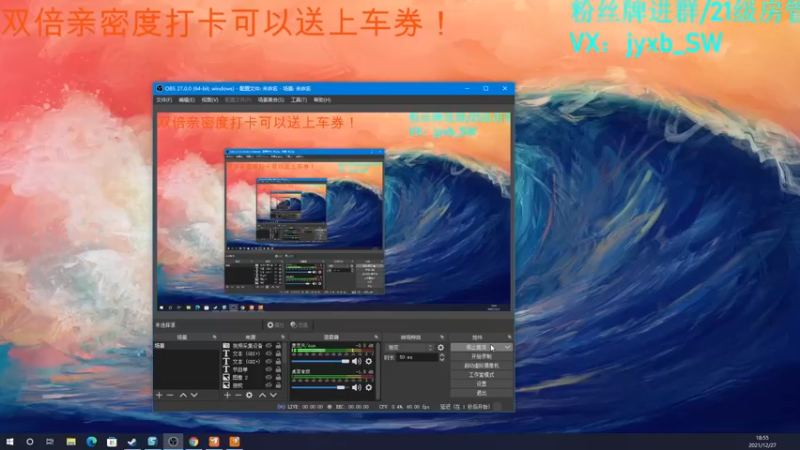Select the 场景 entry in scene list
This screenshot has width=800, height=450.
(x=187, y=346)
